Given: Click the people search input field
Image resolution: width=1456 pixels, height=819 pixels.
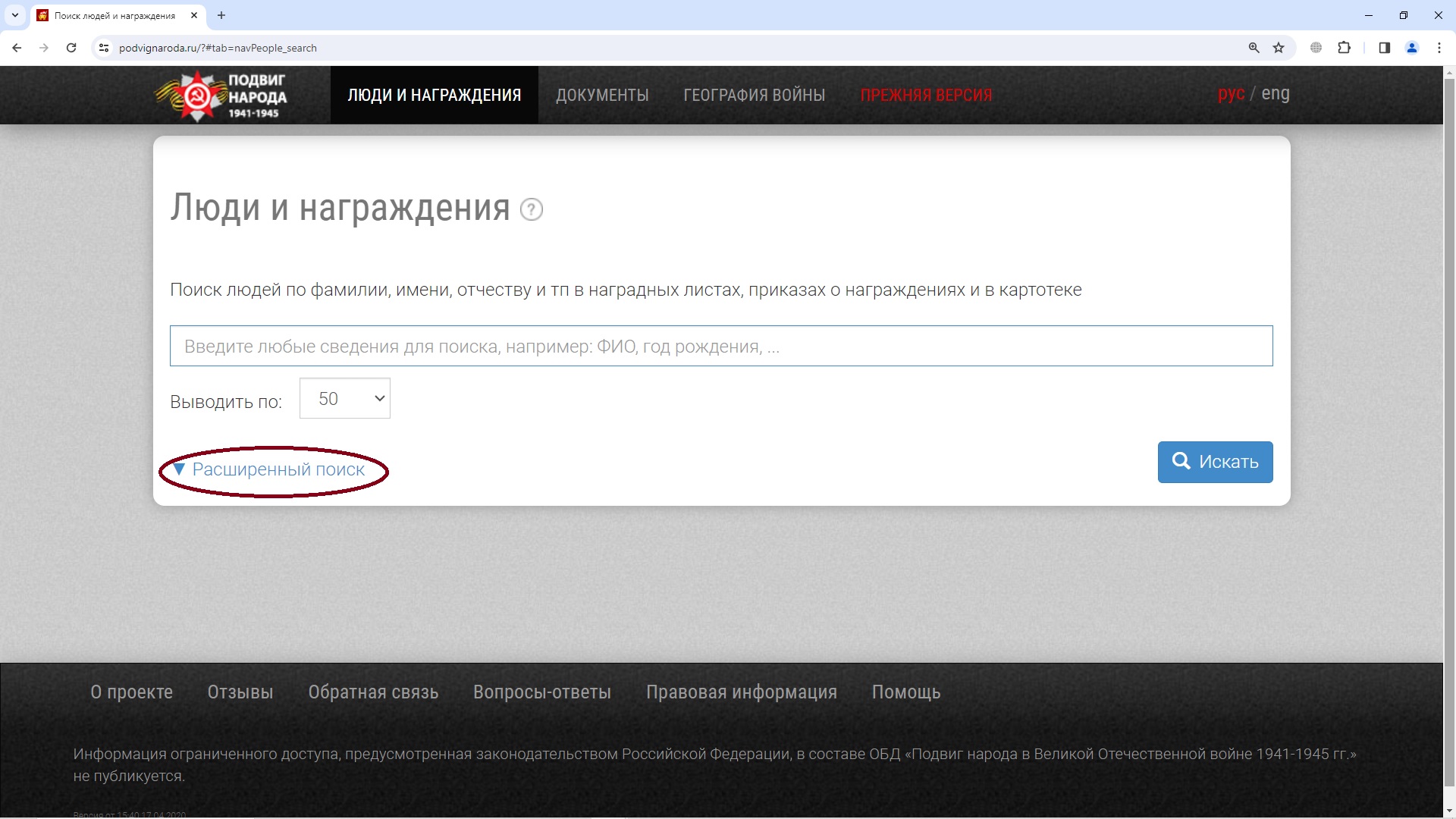Looking at the screenshot, I should [x=720, y=347].
